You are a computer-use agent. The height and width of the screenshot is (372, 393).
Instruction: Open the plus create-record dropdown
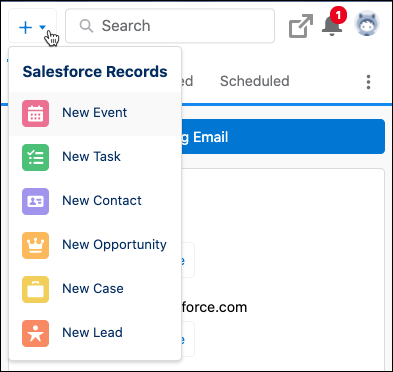[32, 27]
